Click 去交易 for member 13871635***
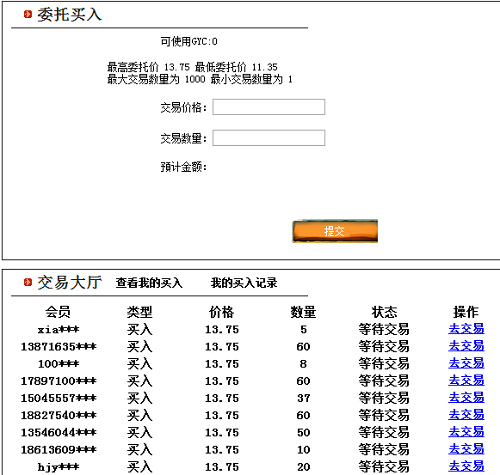500x475 pixels. click(x=466, y=346)
